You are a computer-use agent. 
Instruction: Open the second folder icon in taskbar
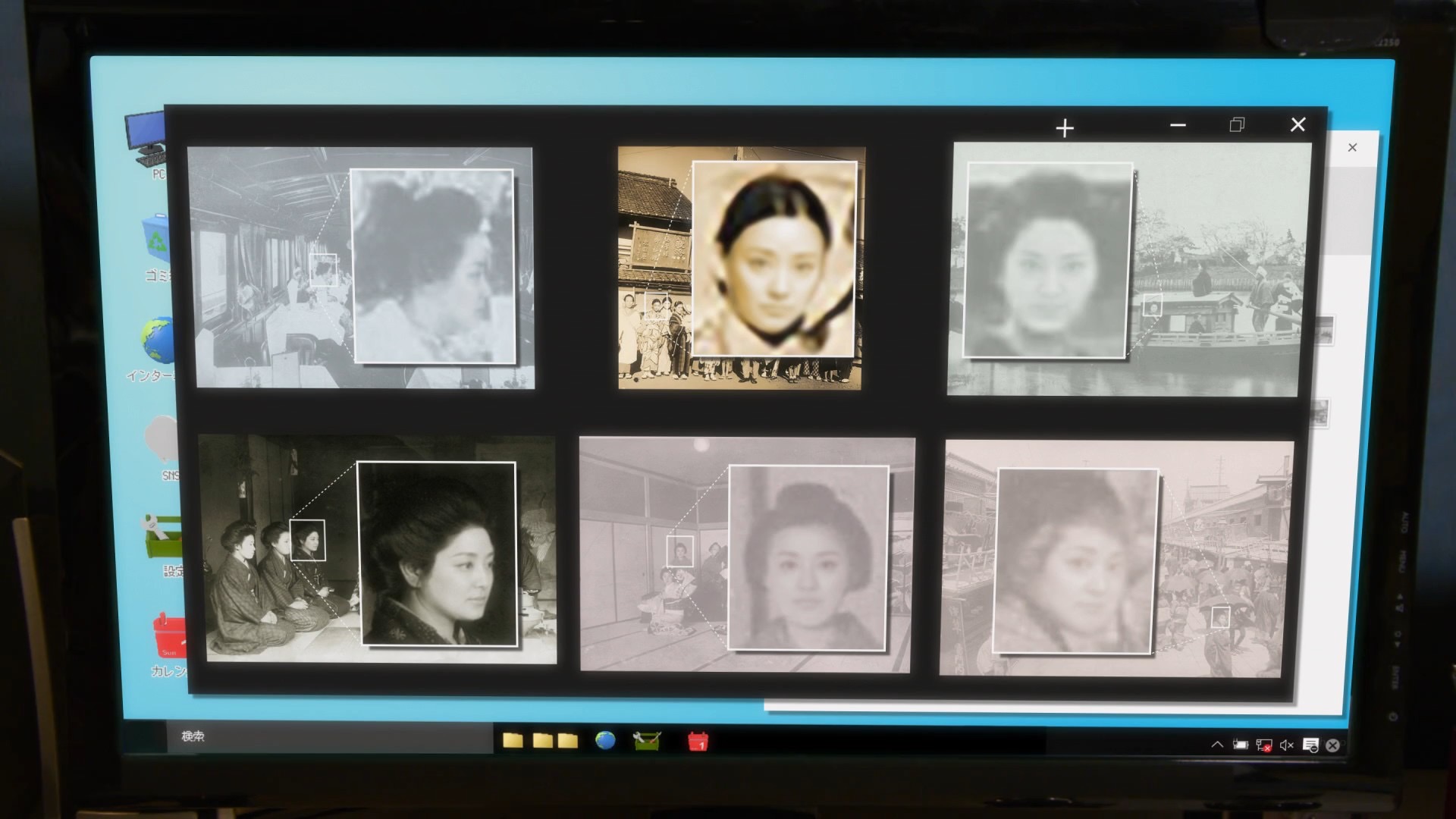(542, 740)
